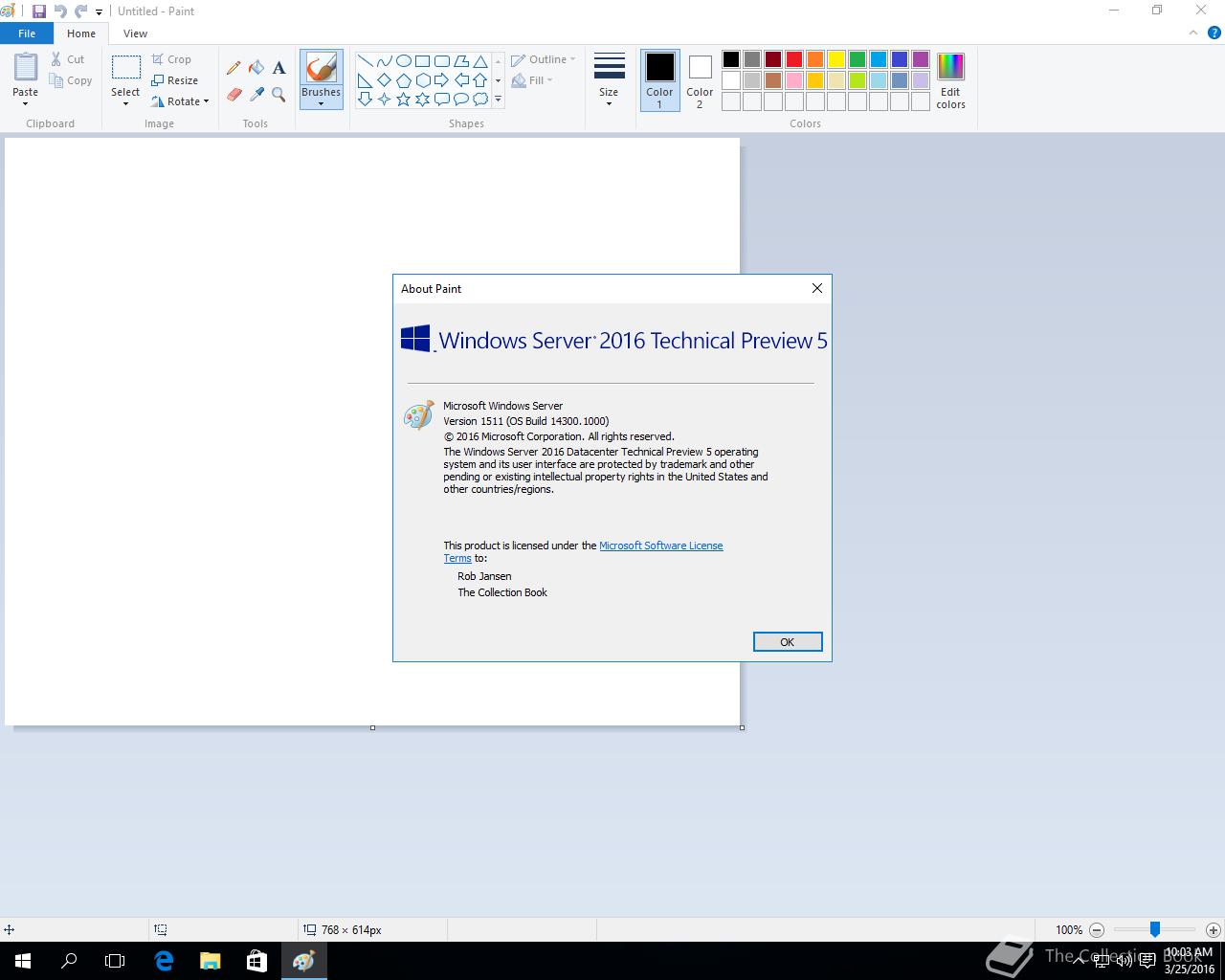This screenshot has height=980, width=1225.
Task: Open the Microsoft Software License Terms link
Action: pos(660,546)
